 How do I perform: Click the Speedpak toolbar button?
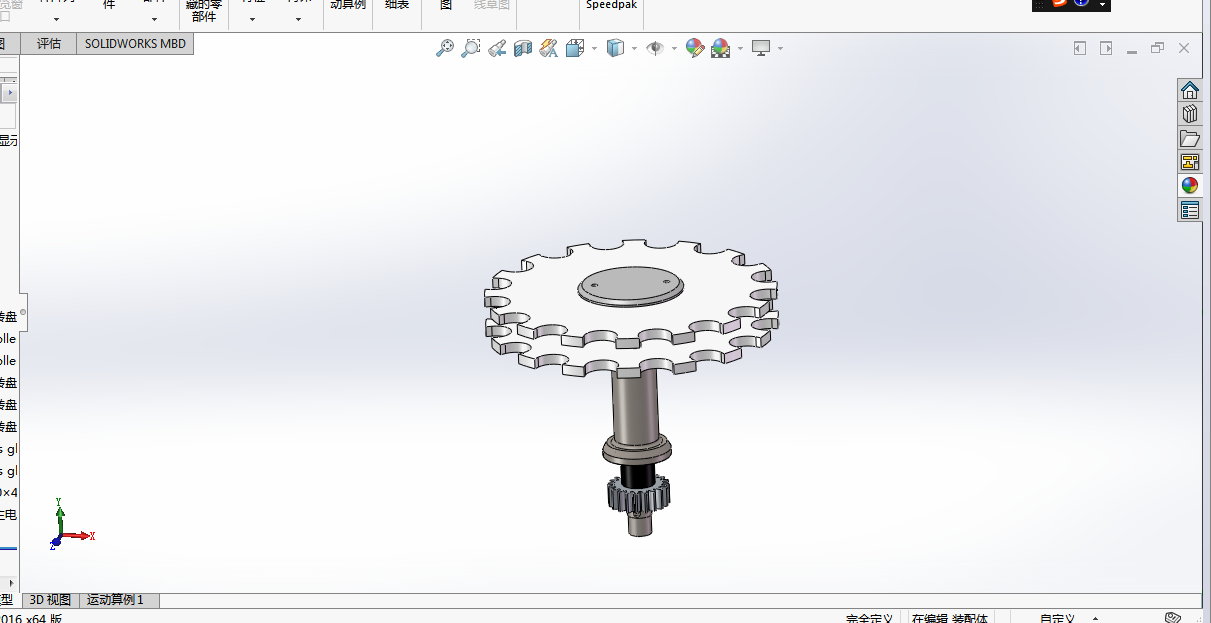pos(611,5)
